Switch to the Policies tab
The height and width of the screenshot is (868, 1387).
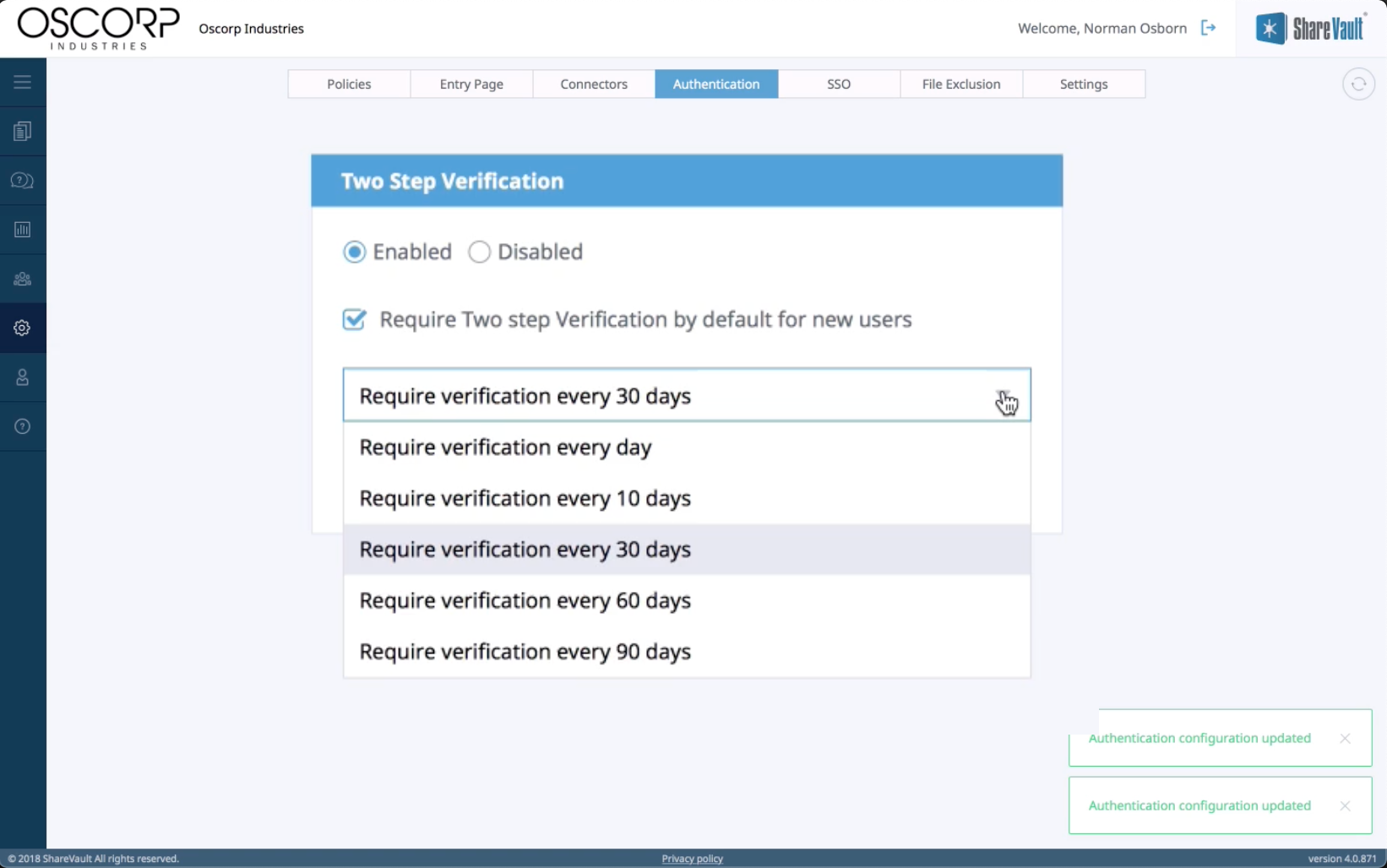(349, 84)
